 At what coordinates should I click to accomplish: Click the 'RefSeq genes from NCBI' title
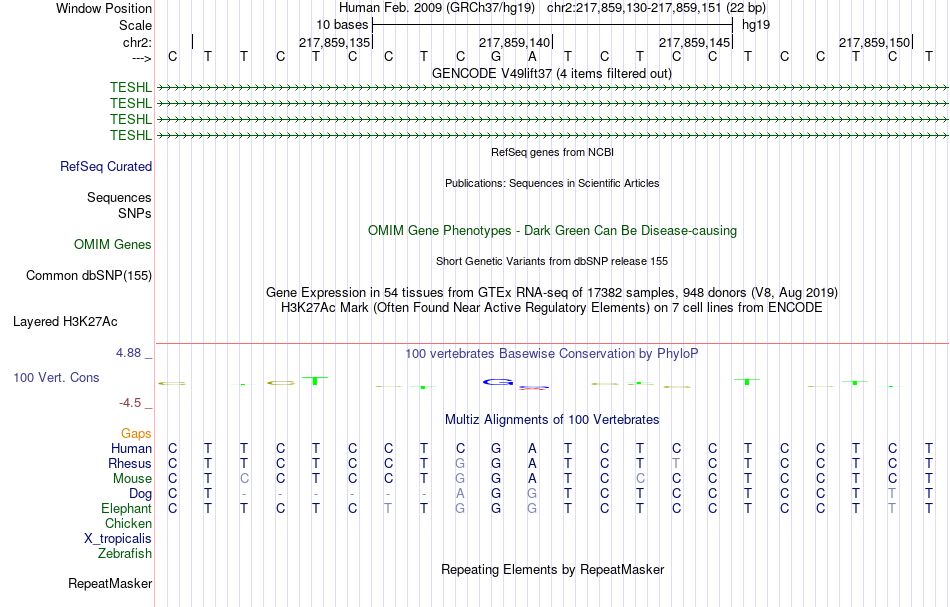(553, 152)
